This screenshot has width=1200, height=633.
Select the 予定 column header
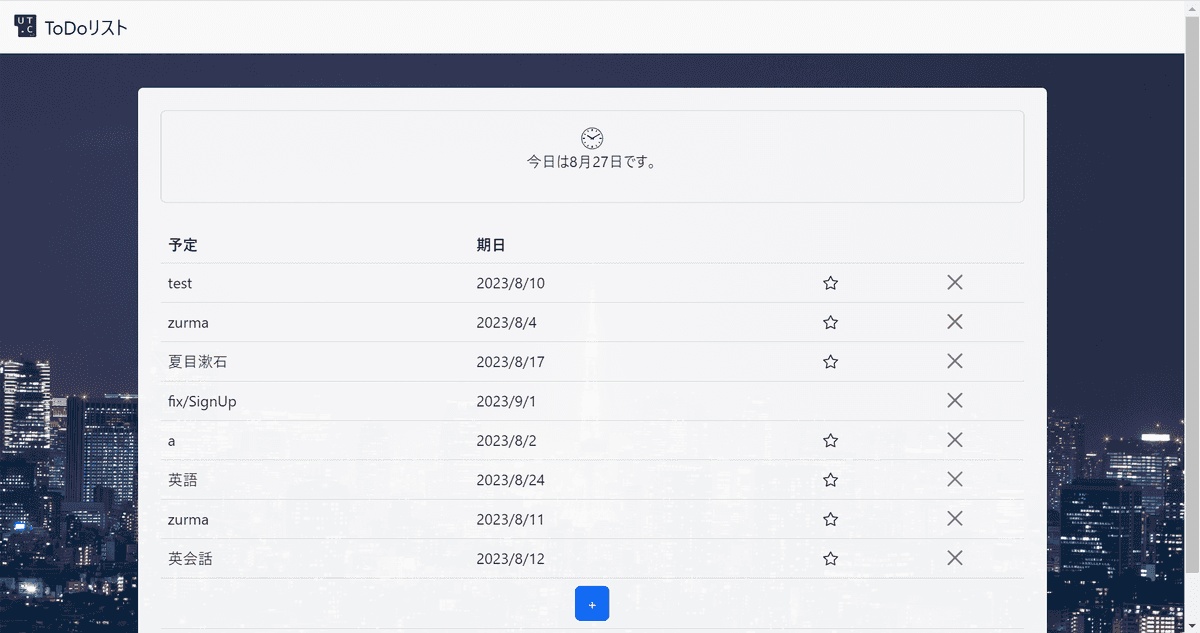(x=184, y=244)
